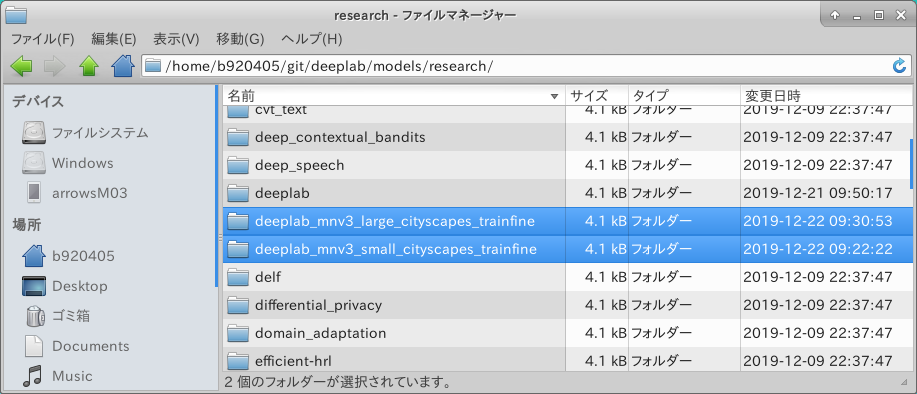Image resolution: width=917 pixels, height=394 pixels.
Task: Sort by 名前 column header arrow
Action: (554, 96)
